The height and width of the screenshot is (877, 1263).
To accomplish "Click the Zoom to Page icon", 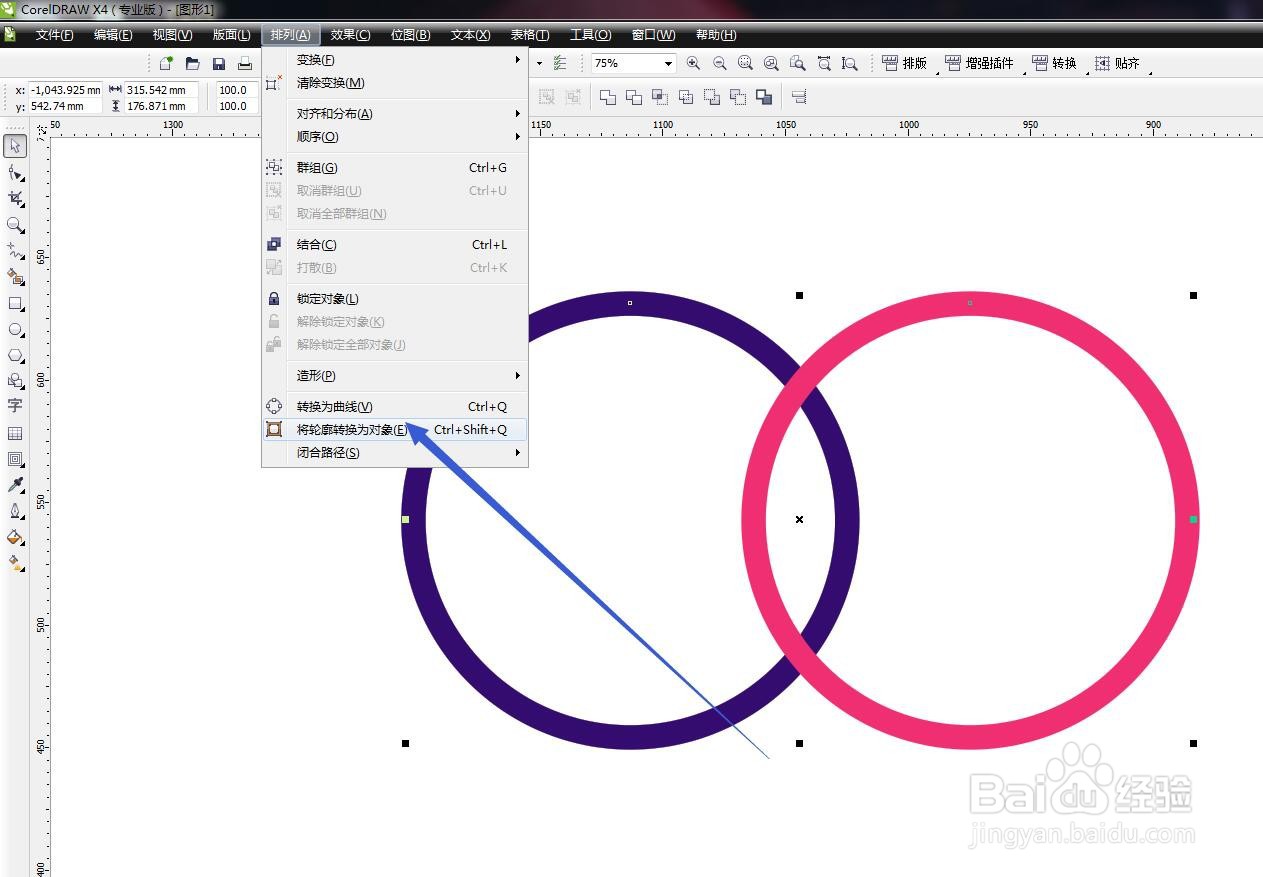I will pyautogui.click(x=797, y=63).
